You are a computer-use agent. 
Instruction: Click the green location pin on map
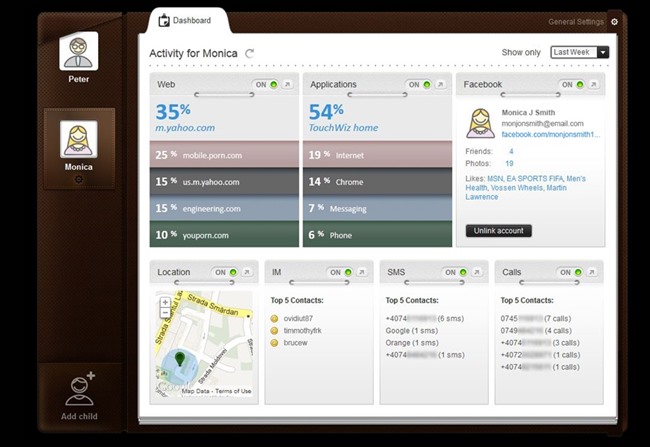(179, 359)
